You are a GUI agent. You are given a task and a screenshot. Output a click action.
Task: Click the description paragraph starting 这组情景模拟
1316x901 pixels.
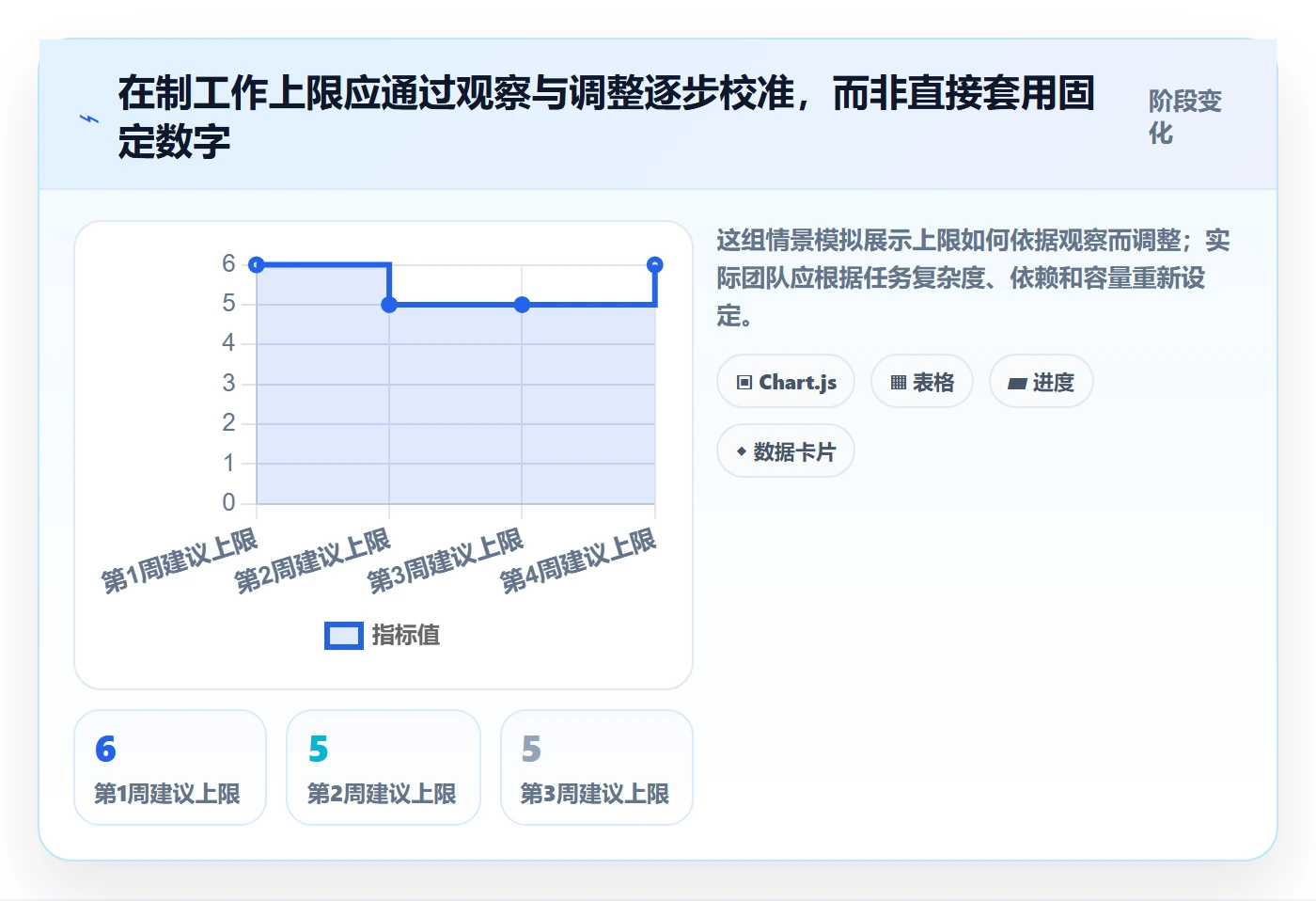974,277
